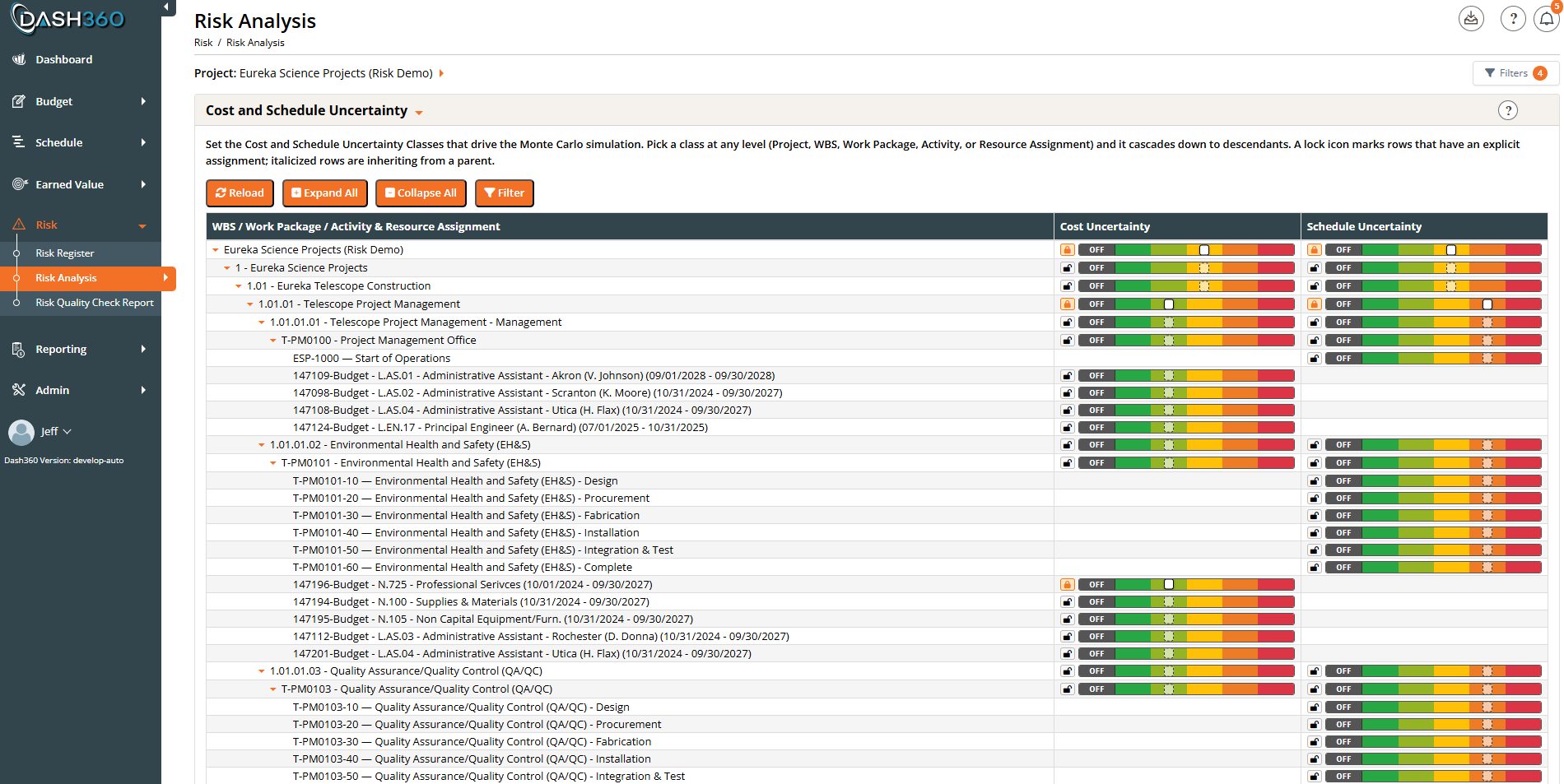Click cost unlock icon for 147194-Budget Supplies & Materials
The image size is (1564, 784).
pyautogui.click(x=1068, y=601)
